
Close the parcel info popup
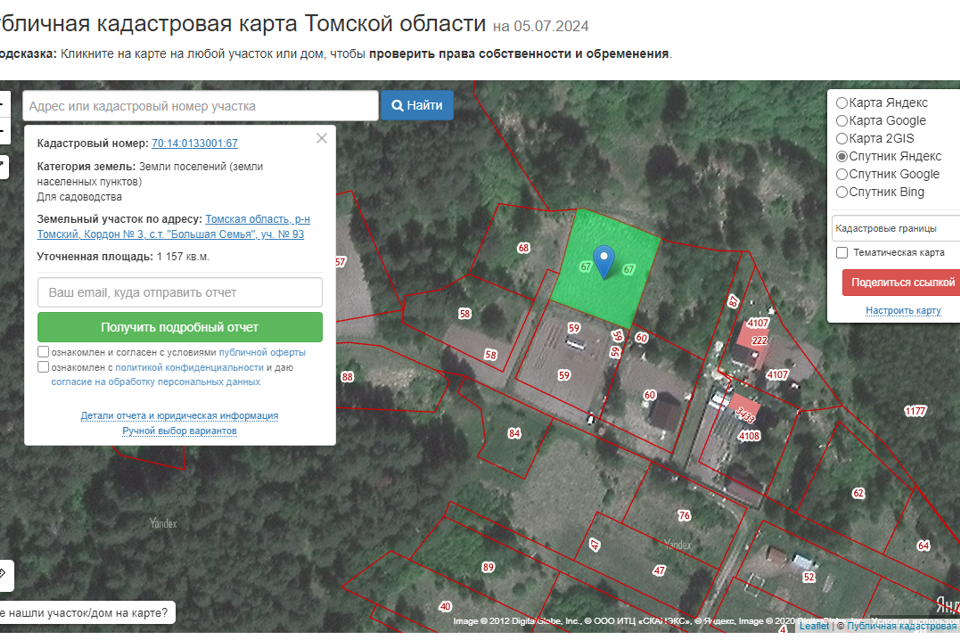point(321,139)
